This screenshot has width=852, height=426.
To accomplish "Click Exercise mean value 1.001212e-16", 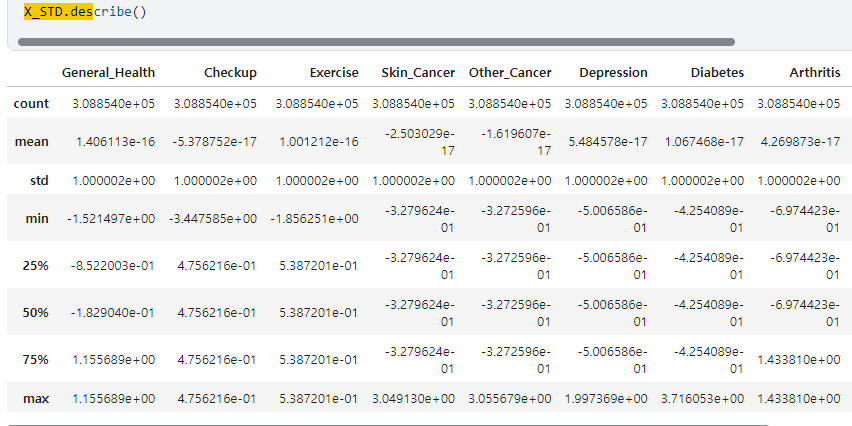I will tap(319, 142).
